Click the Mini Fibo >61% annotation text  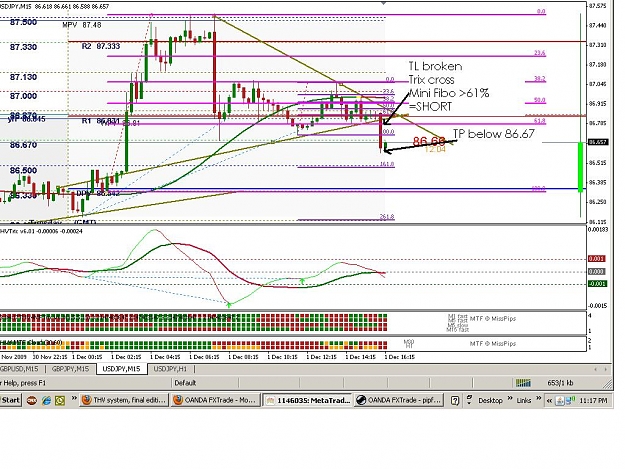coord(449,93)
